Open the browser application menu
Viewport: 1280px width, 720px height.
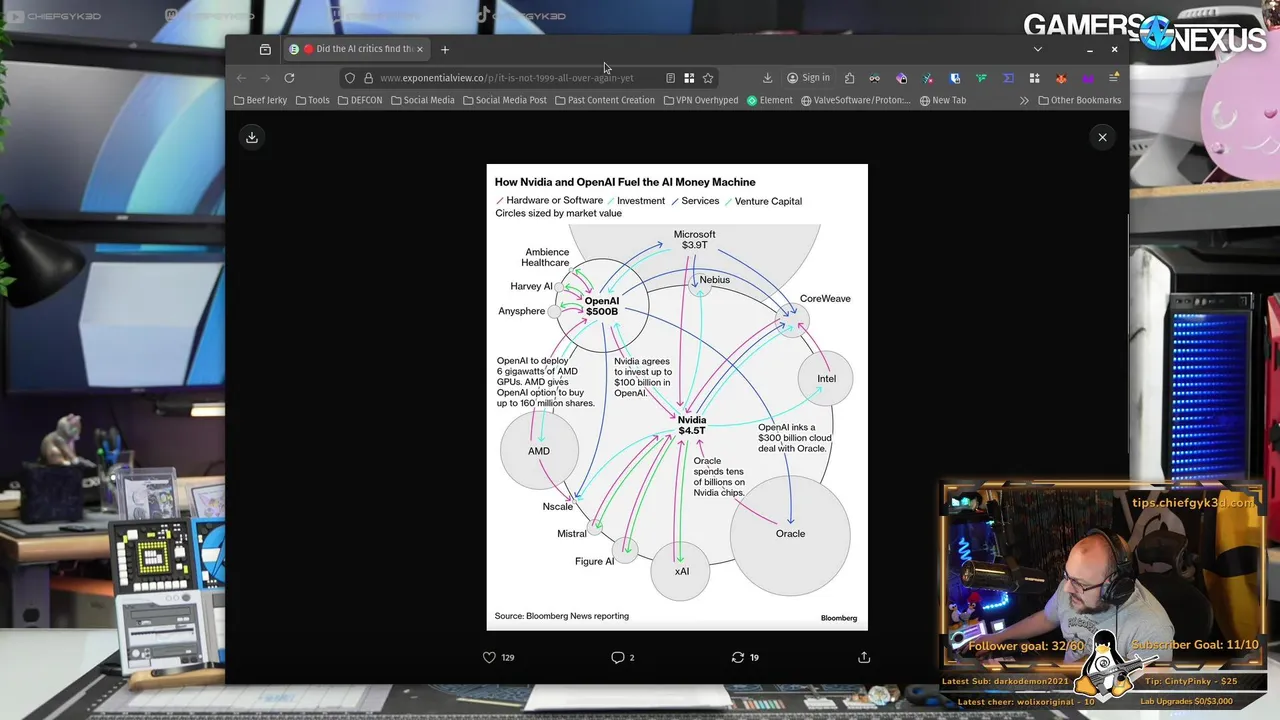[1113, 78]
